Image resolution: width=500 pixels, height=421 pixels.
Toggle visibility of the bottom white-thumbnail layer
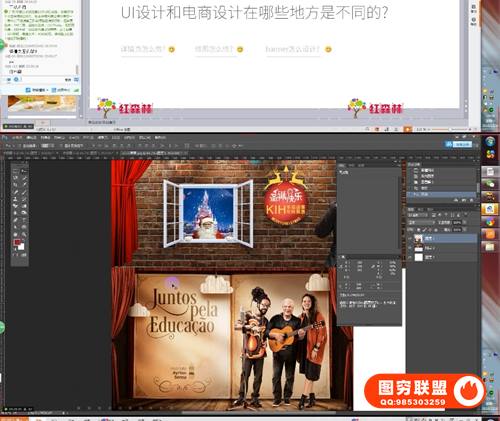point(410,257)
